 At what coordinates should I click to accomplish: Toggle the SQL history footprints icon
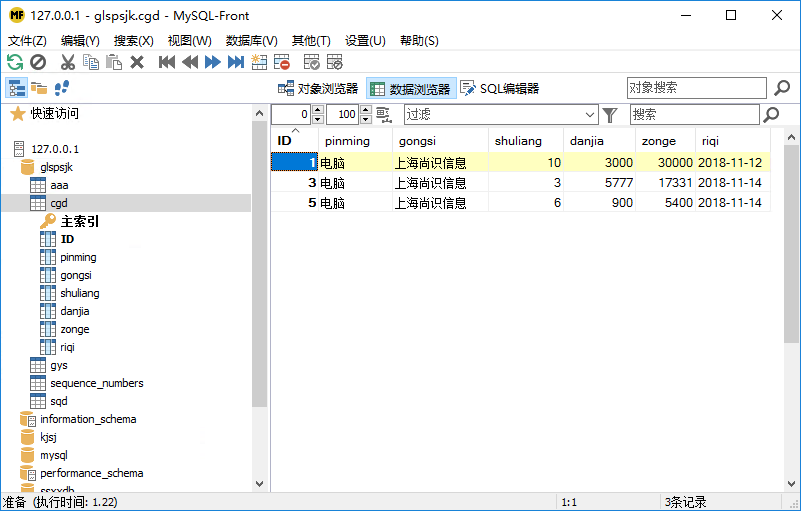[x=62, y=88]
